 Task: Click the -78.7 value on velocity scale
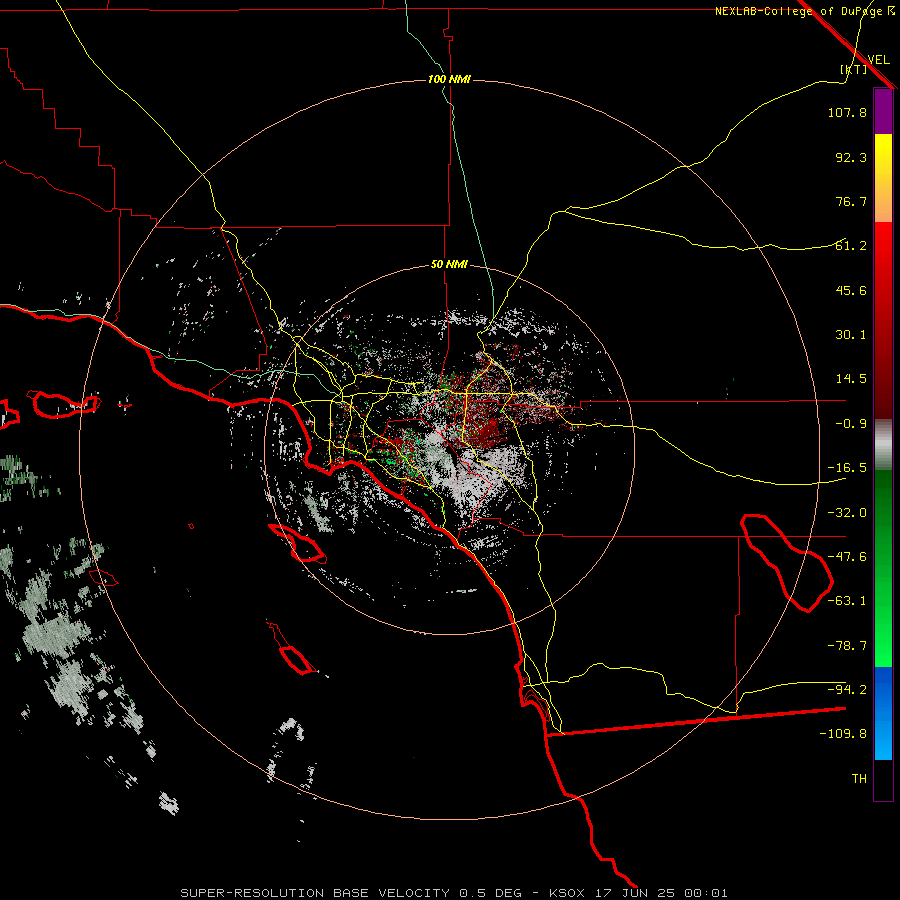tap(847, 646)
